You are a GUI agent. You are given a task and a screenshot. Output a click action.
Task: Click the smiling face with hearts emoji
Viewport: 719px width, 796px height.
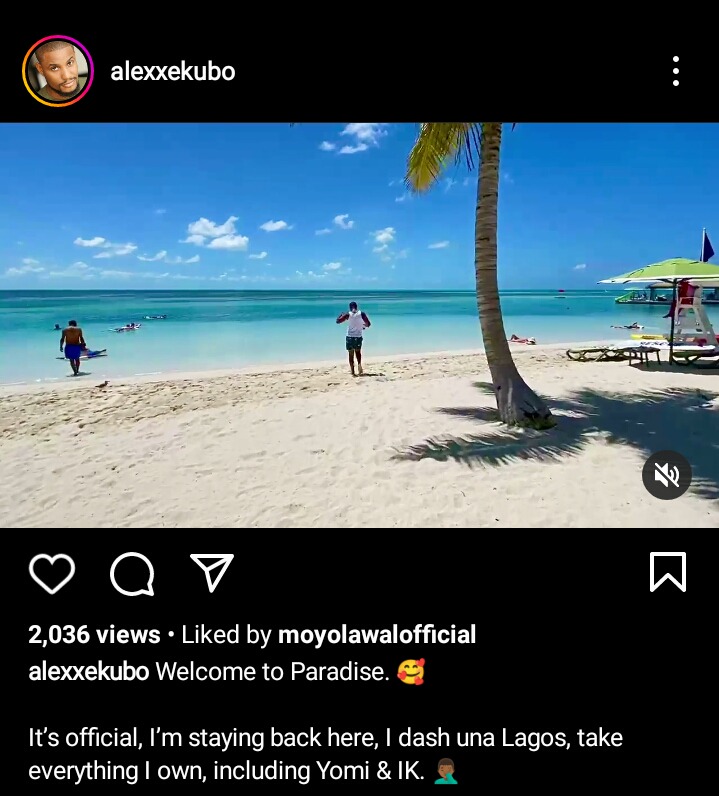click(x=411, y=672)
